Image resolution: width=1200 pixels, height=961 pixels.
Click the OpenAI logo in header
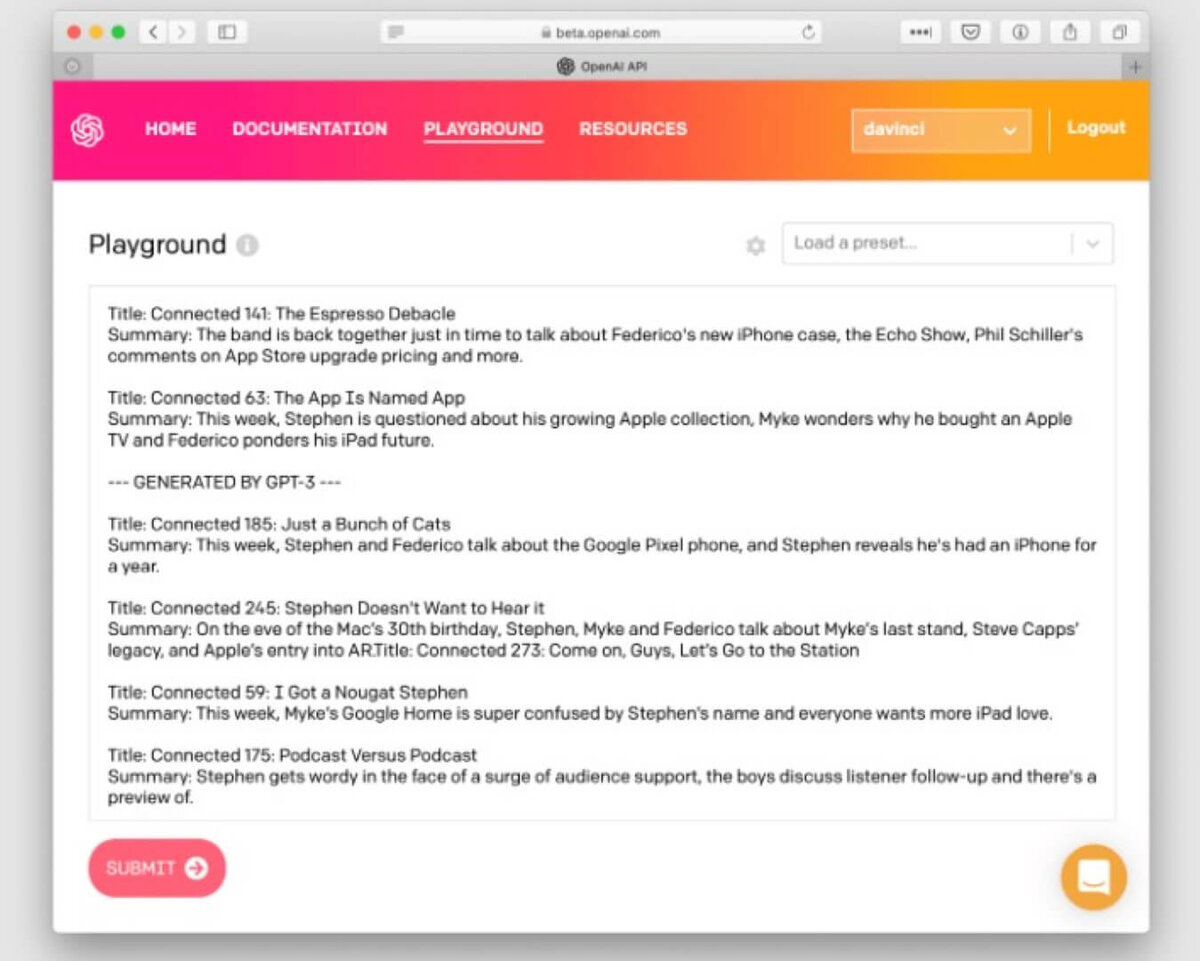[87, 130]
